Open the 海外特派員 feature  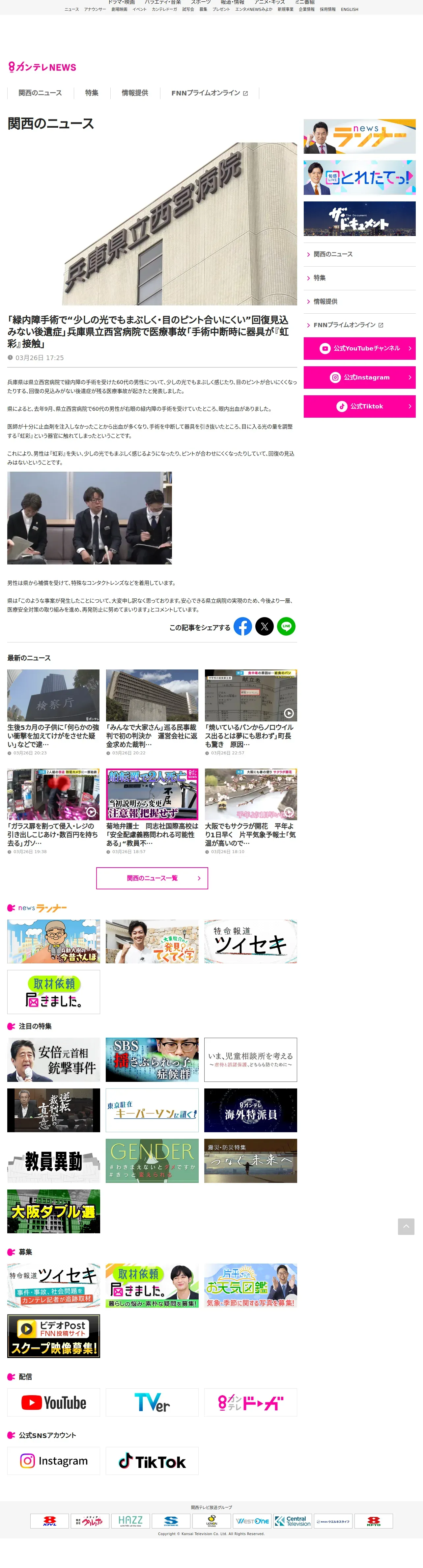click(250, 1110)
